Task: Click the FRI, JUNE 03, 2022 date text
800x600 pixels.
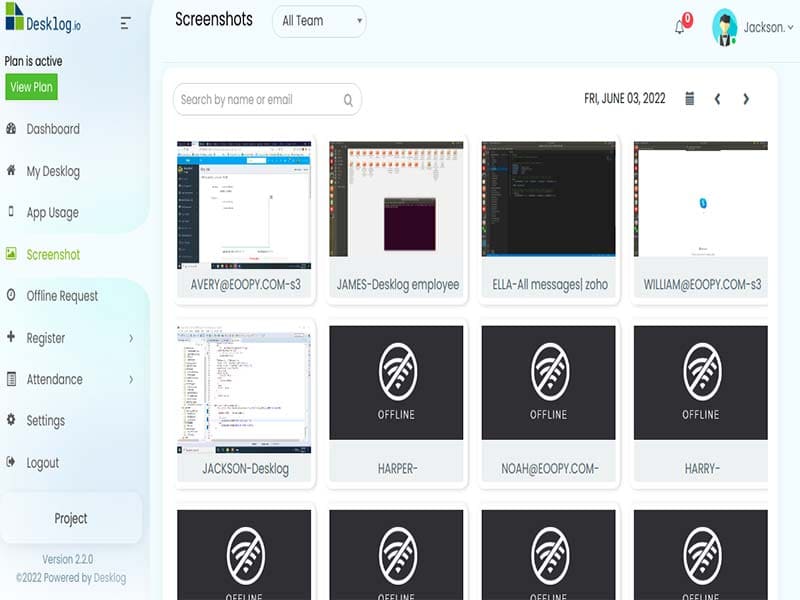Action: (x=624, y=98)
